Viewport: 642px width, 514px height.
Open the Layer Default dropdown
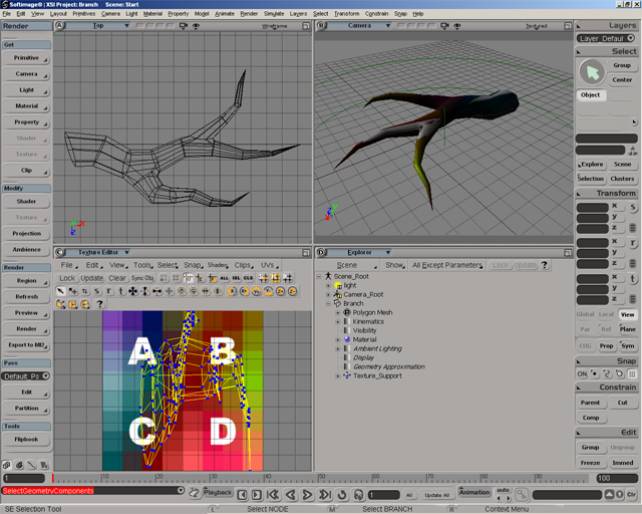(x=605, y=38)
